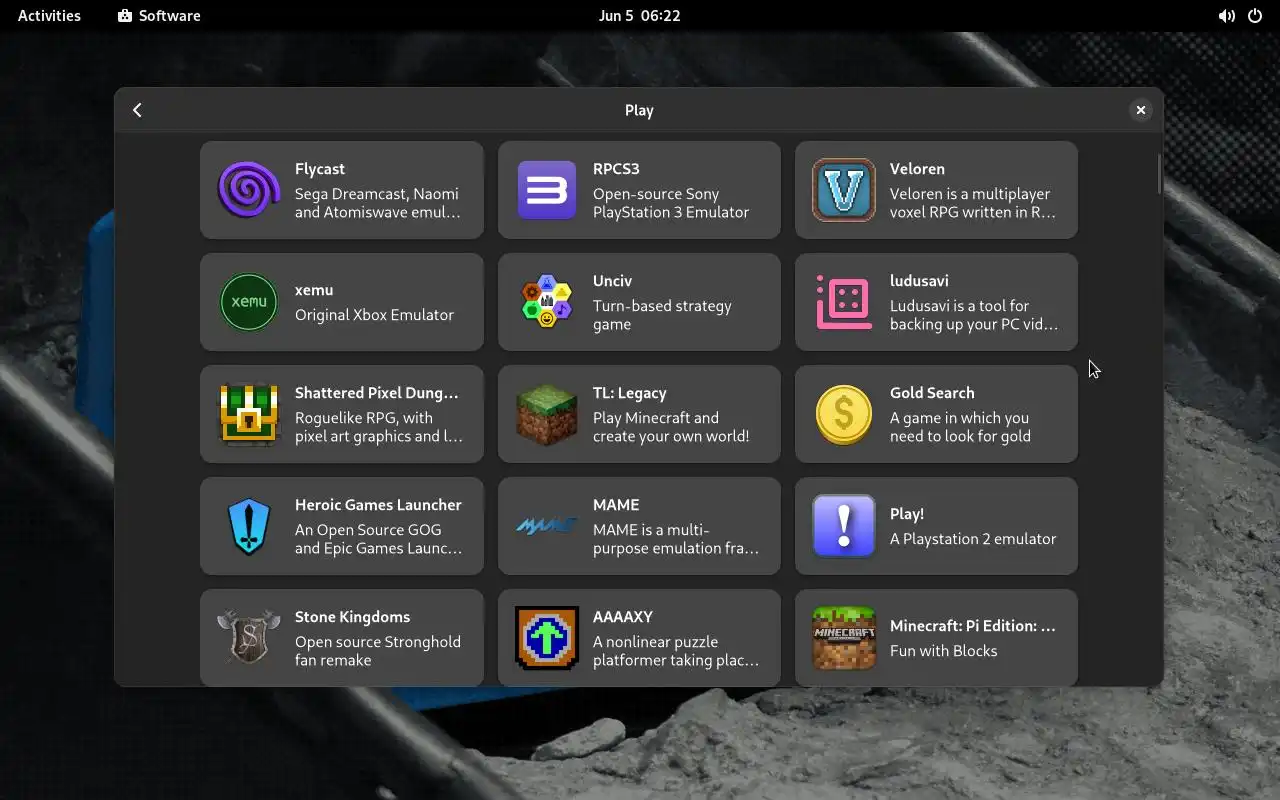1280x800 pixels.
Task: Close the Play category window
Action: pyautogui.click(x=1140, y=110)
